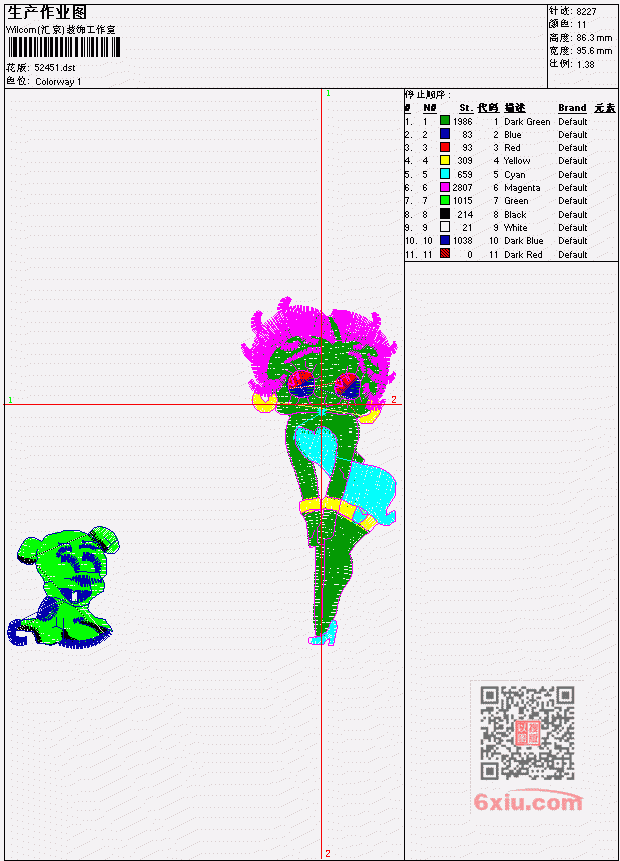
Task: Click the Dark Red color name
Action: 523,254
